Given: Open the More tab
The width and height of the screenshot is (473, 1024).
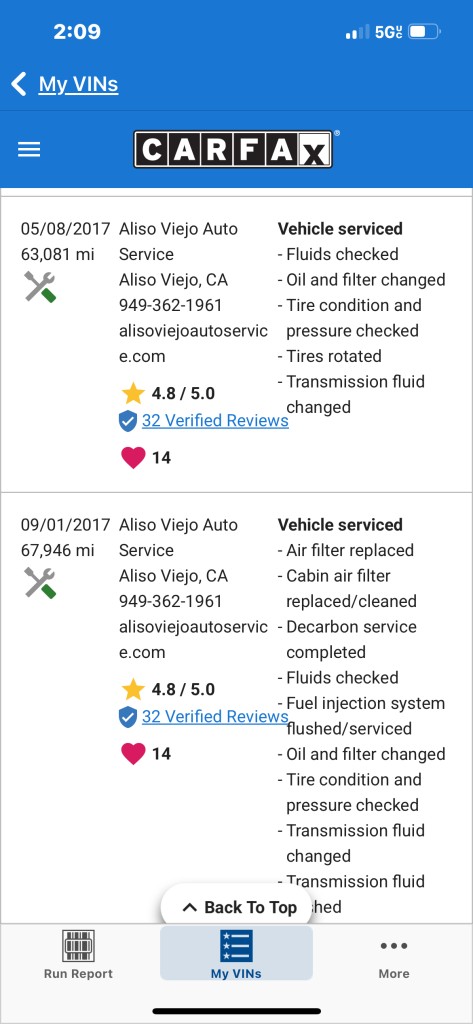Looking at the screenshot, I should click(394, 958).
